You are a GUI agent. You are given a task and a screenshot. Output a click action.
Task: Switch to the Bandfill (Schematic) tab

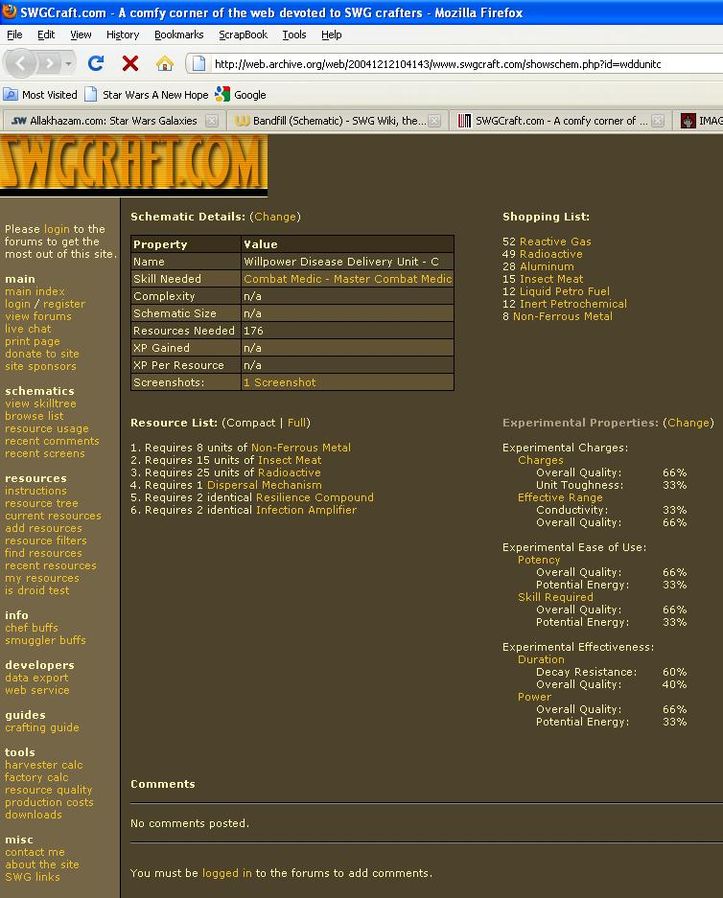click(x=330, y=121)
